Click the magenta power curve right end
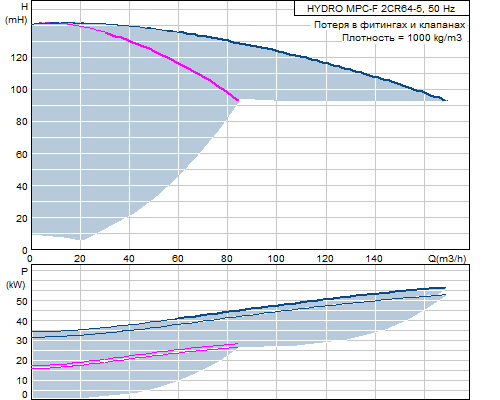The width and height of the screenshot is (500, 400). tap(237, 345)
